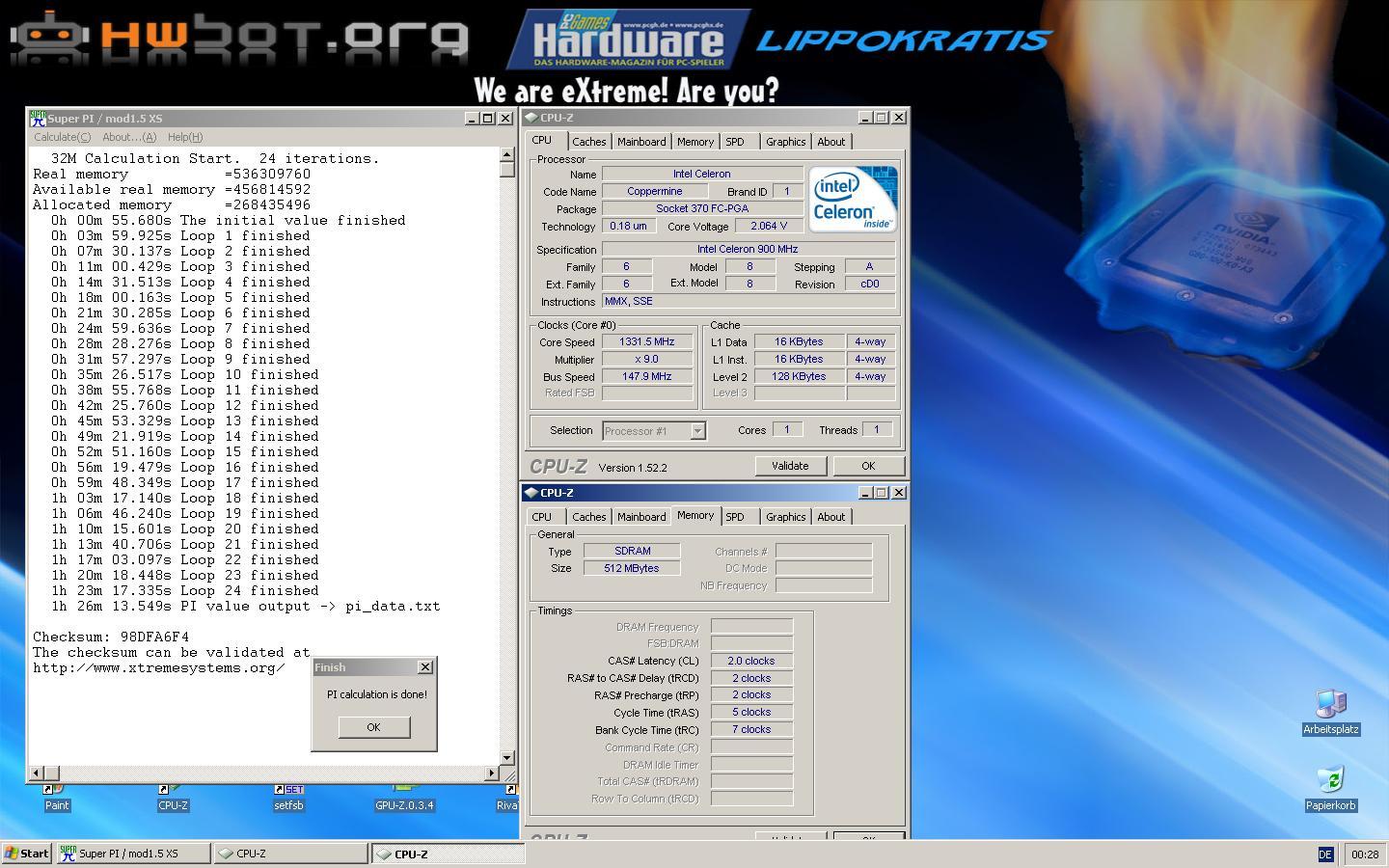Click the Super PI vertical scrollbar thumb
The height and width of the screenshot is (868, 1389).
click(x=507, y=170)
